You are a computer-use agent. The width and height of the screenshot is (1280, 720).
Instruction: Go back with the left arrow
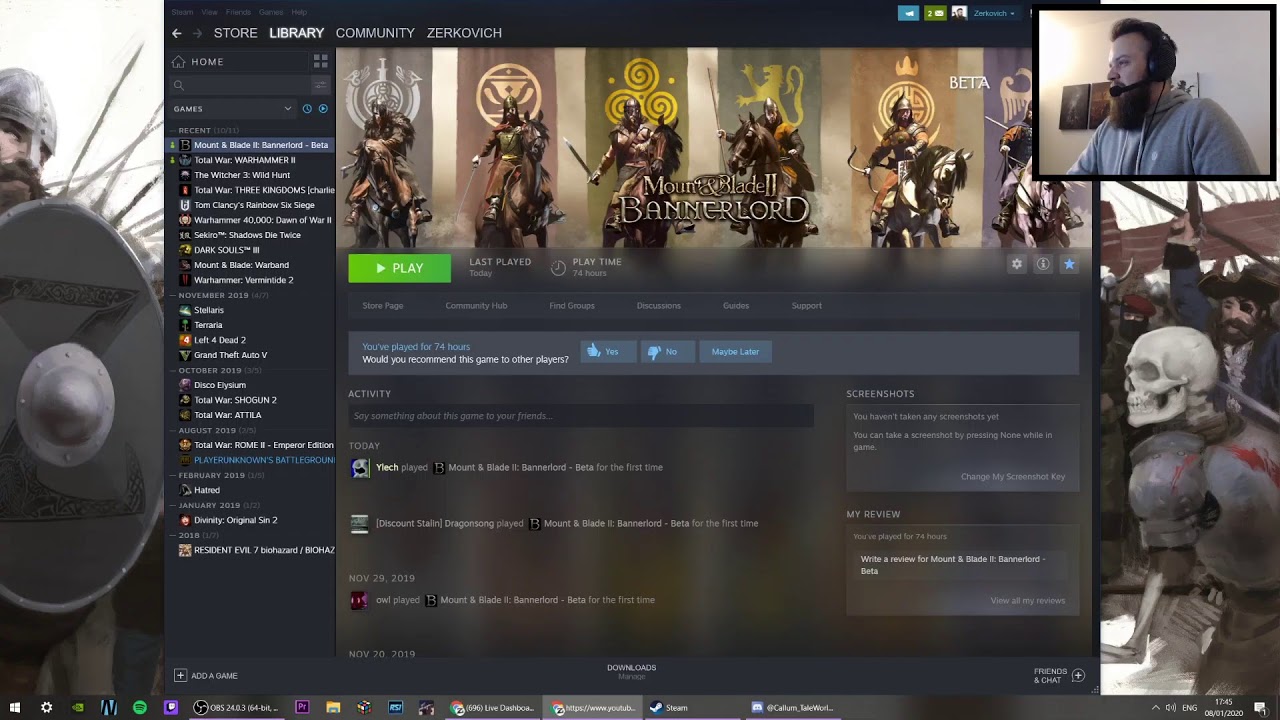click(177, 33)
